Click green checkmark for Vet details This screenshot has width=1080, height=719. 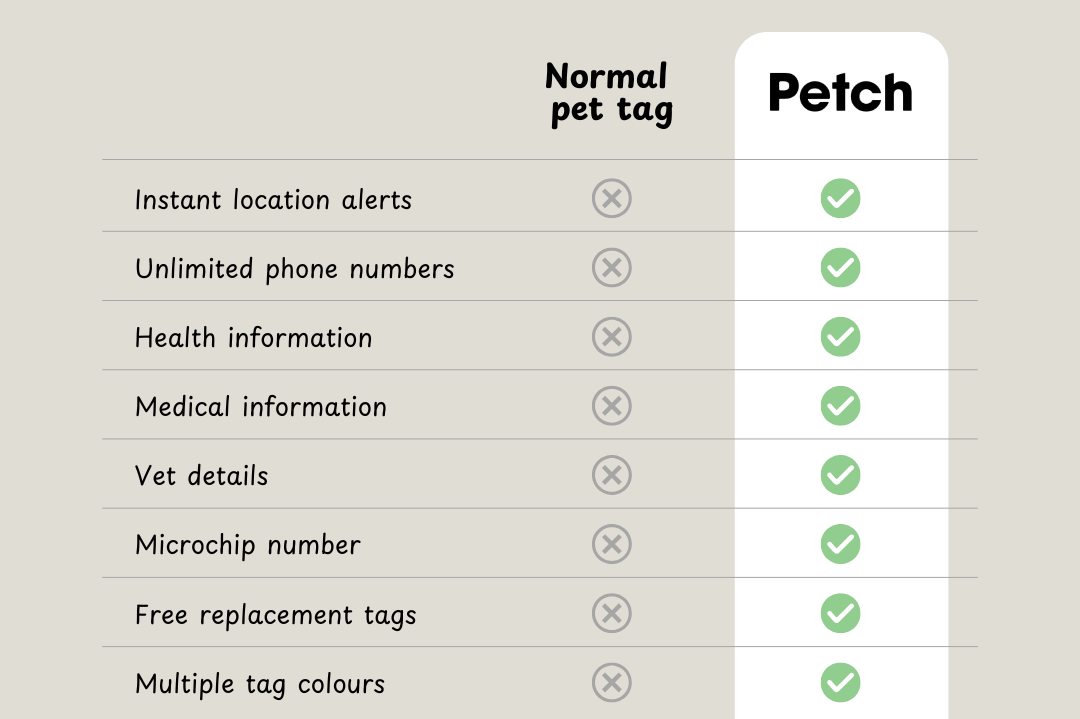pos(840,474)
